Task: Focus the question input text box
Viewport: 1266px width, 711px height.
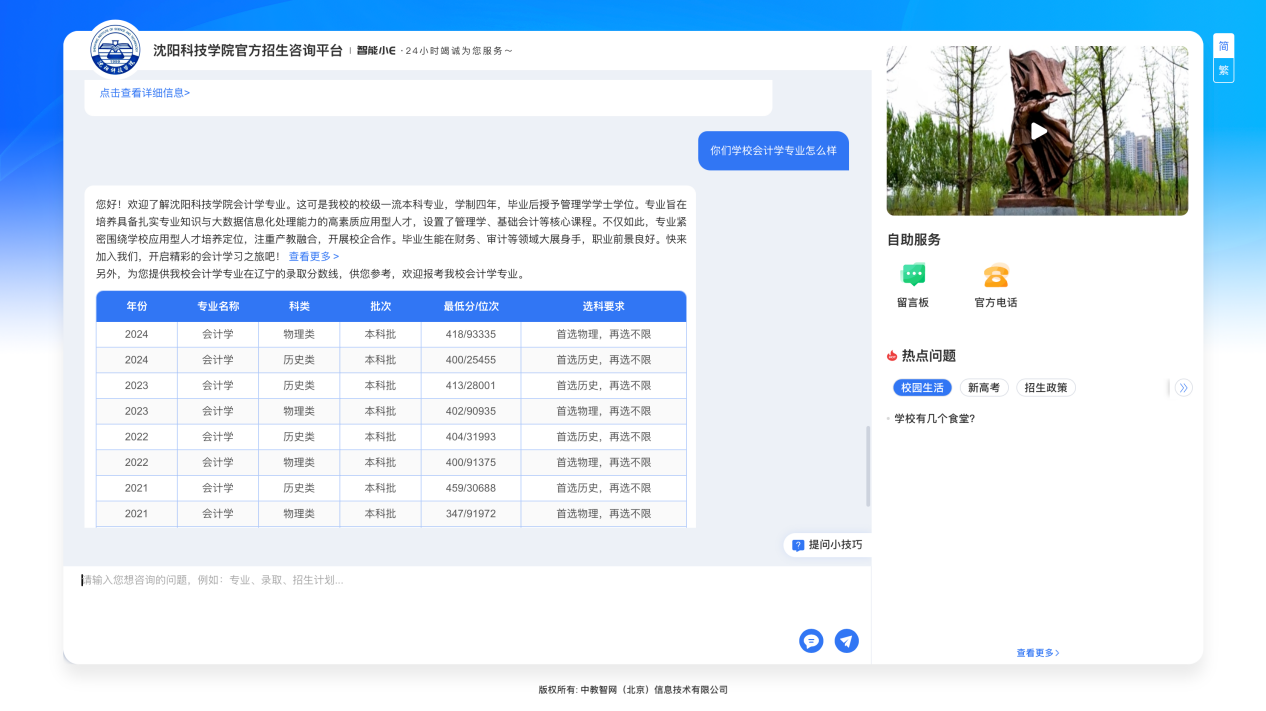Action: (430, 595)
